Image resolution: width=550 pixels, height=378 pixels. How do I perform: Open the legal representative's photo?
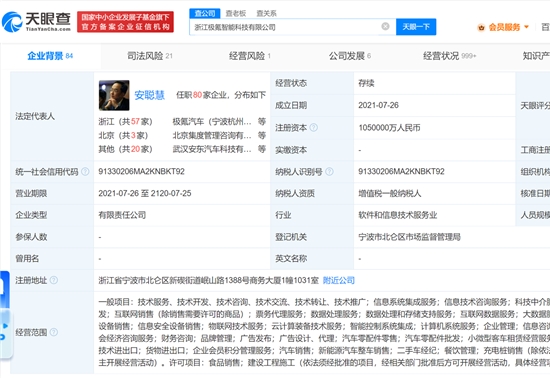[x=114, y=95]
